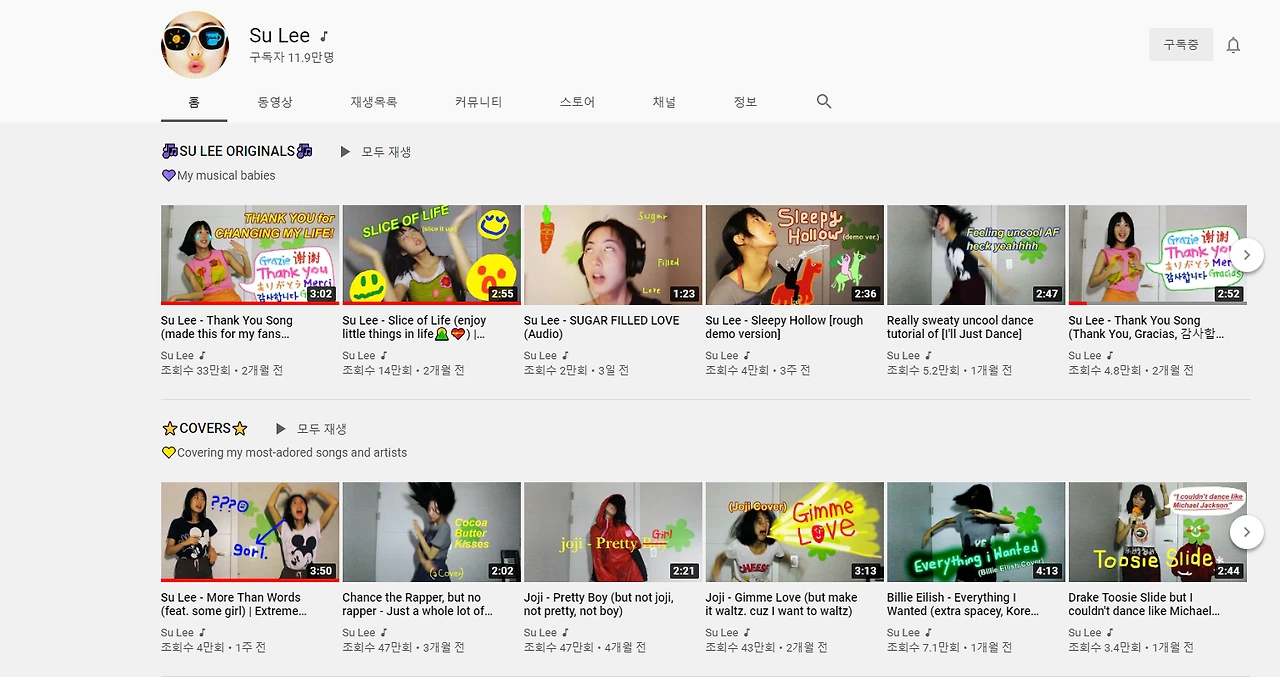Open More Than Words video thumbnail
This screenshot has height=677, width=1280.
pos(250,532)
